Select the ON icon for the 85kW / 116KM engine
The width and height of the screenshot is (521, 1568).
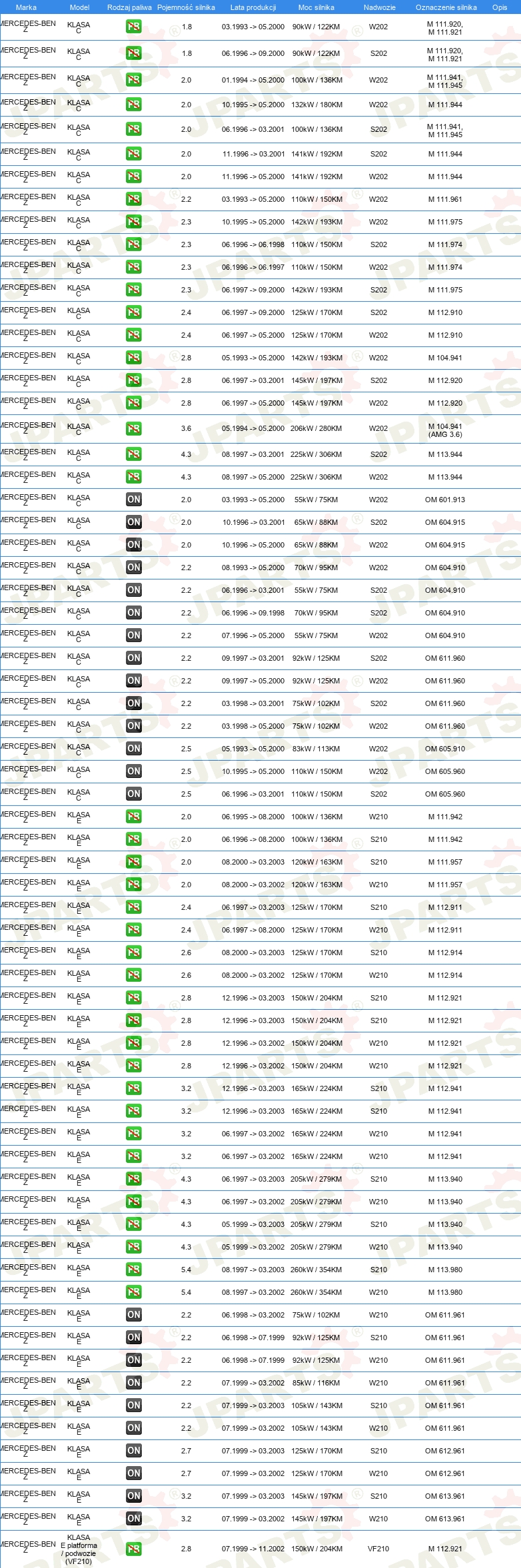(x=134, y=1383)
